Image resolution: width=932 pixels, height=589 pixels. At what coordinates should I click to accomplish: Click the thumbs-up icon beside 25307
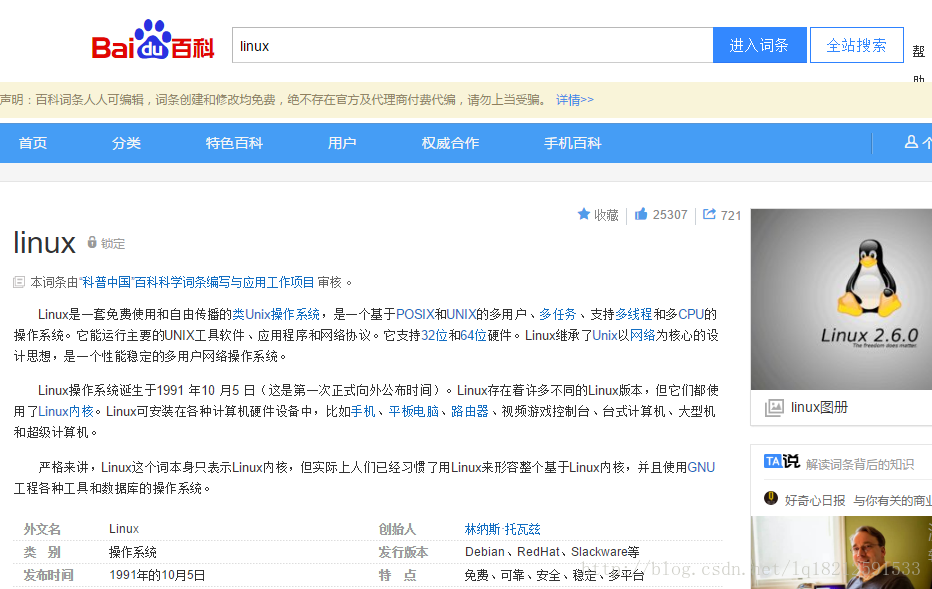point(641,214)
